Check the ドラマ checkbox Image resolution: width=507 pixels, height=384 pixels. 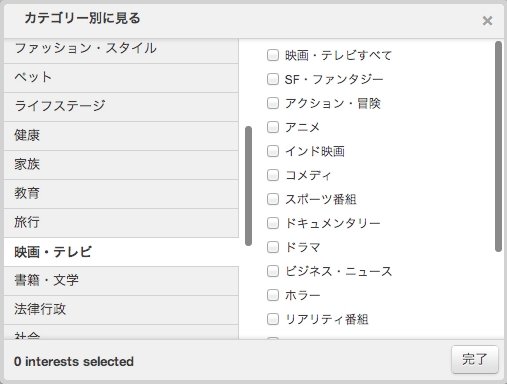(x=273, y=247)
